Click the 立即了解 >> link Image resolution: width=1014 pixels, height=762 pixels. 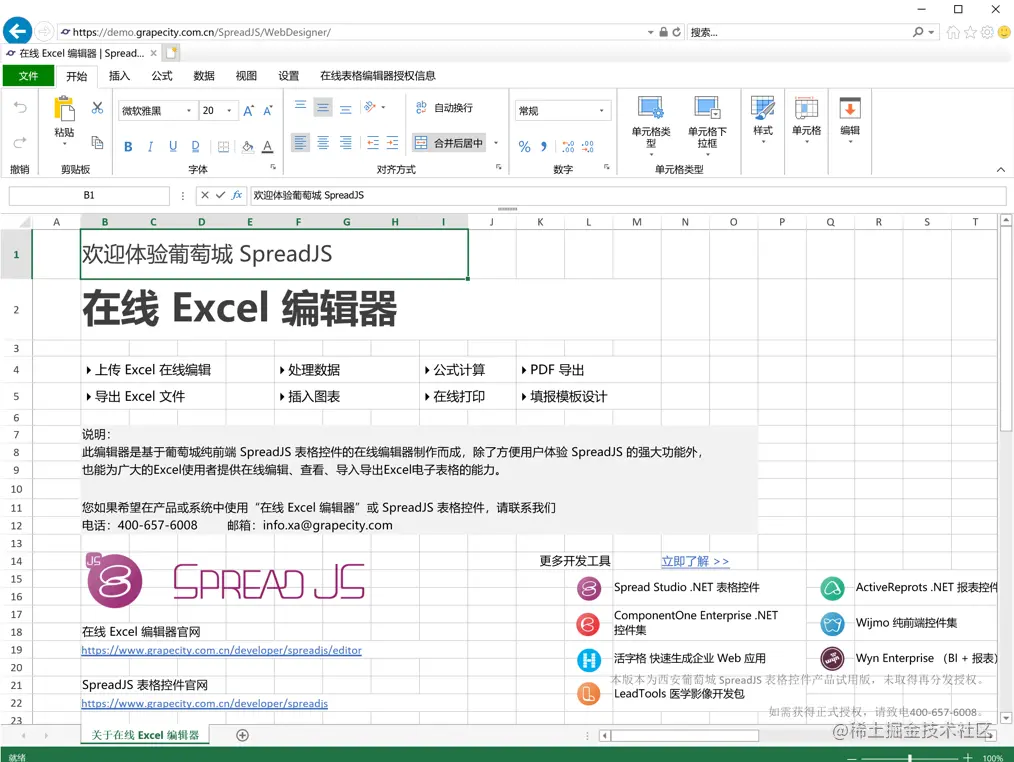(695, 561)
